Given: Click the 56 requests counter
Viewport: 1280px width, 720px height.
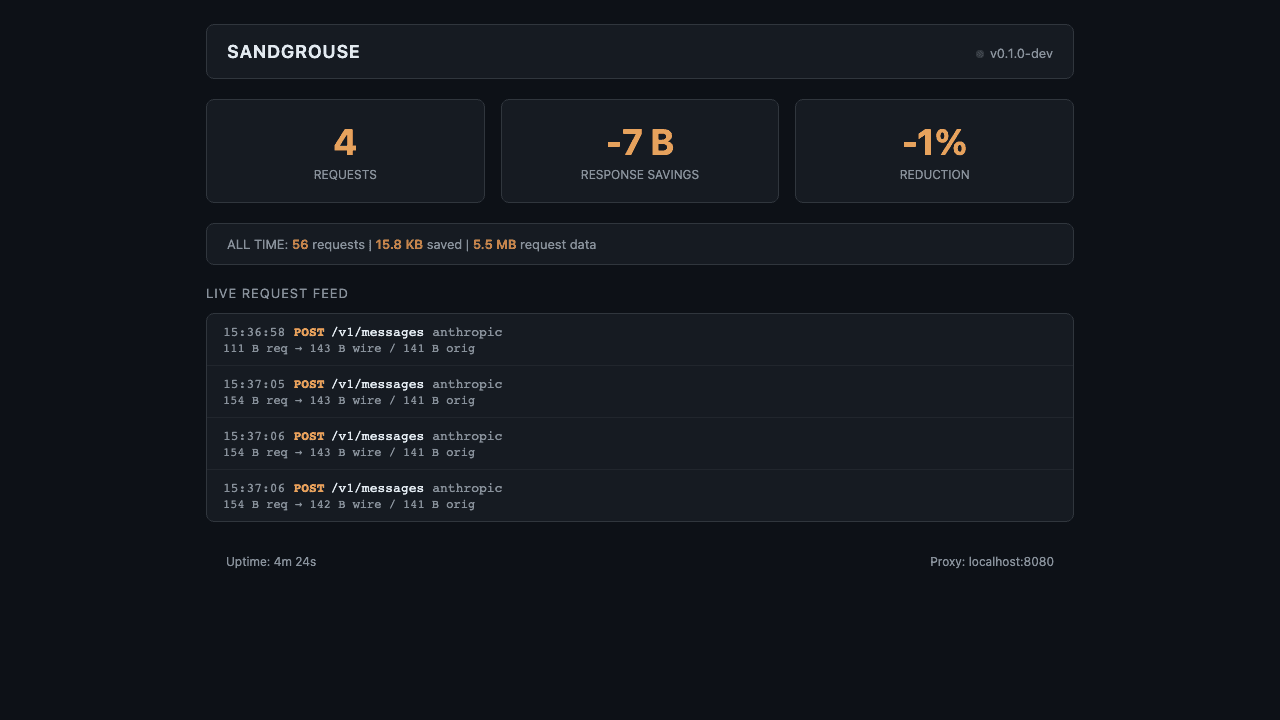Looking at the screenshot, I should pos(299,244).
